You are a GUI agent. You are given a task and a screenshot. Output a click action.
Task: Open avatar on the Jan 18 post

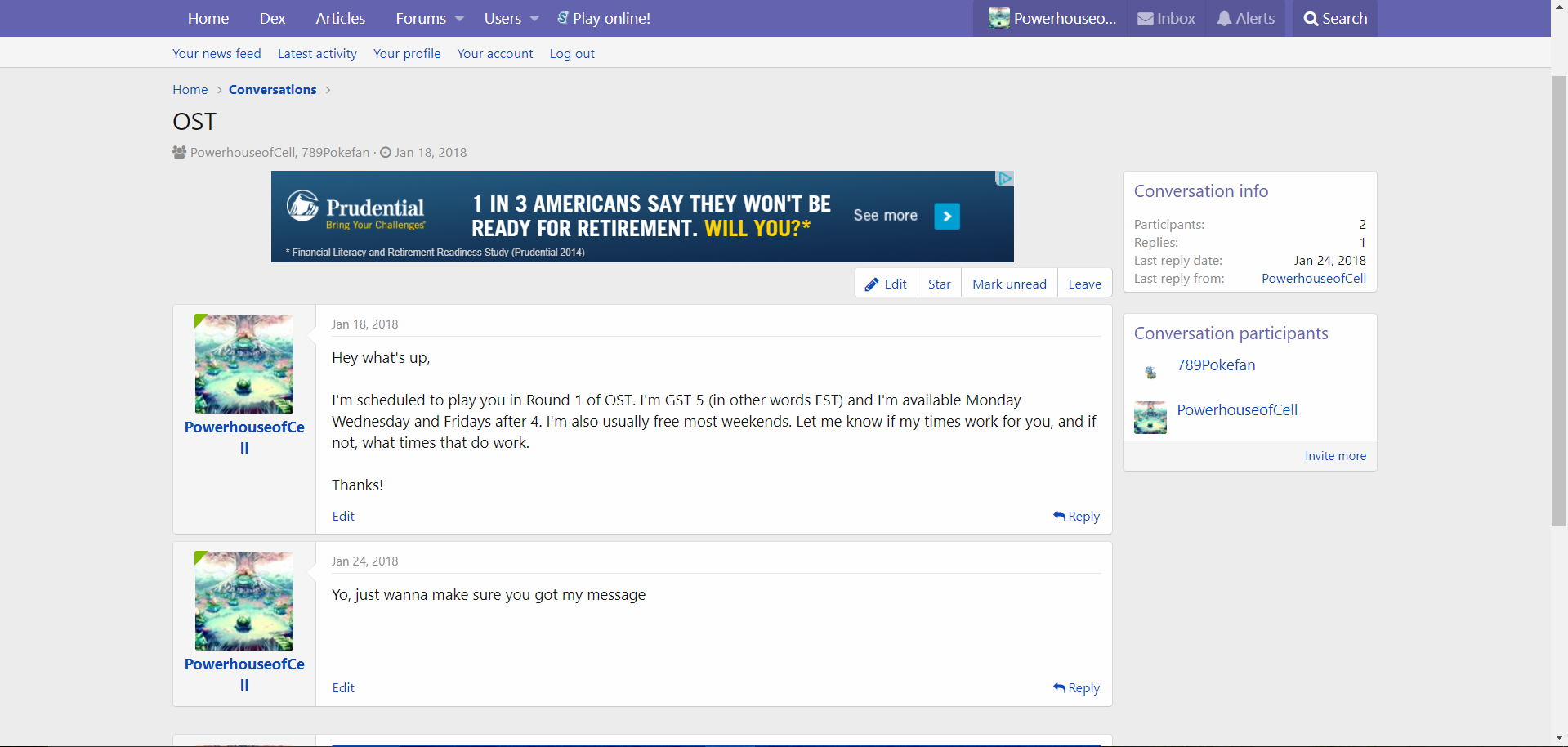tap(244, 364)
